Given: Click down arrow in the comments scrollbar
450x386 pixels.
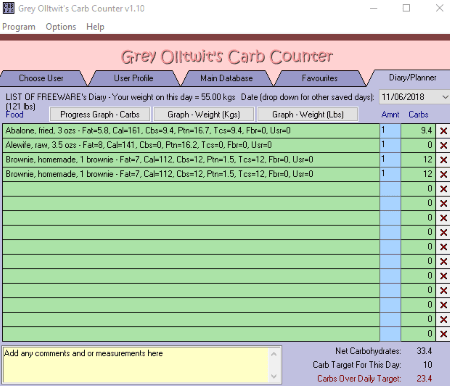Looking at the screenshot, I should (x=274, y=376).
